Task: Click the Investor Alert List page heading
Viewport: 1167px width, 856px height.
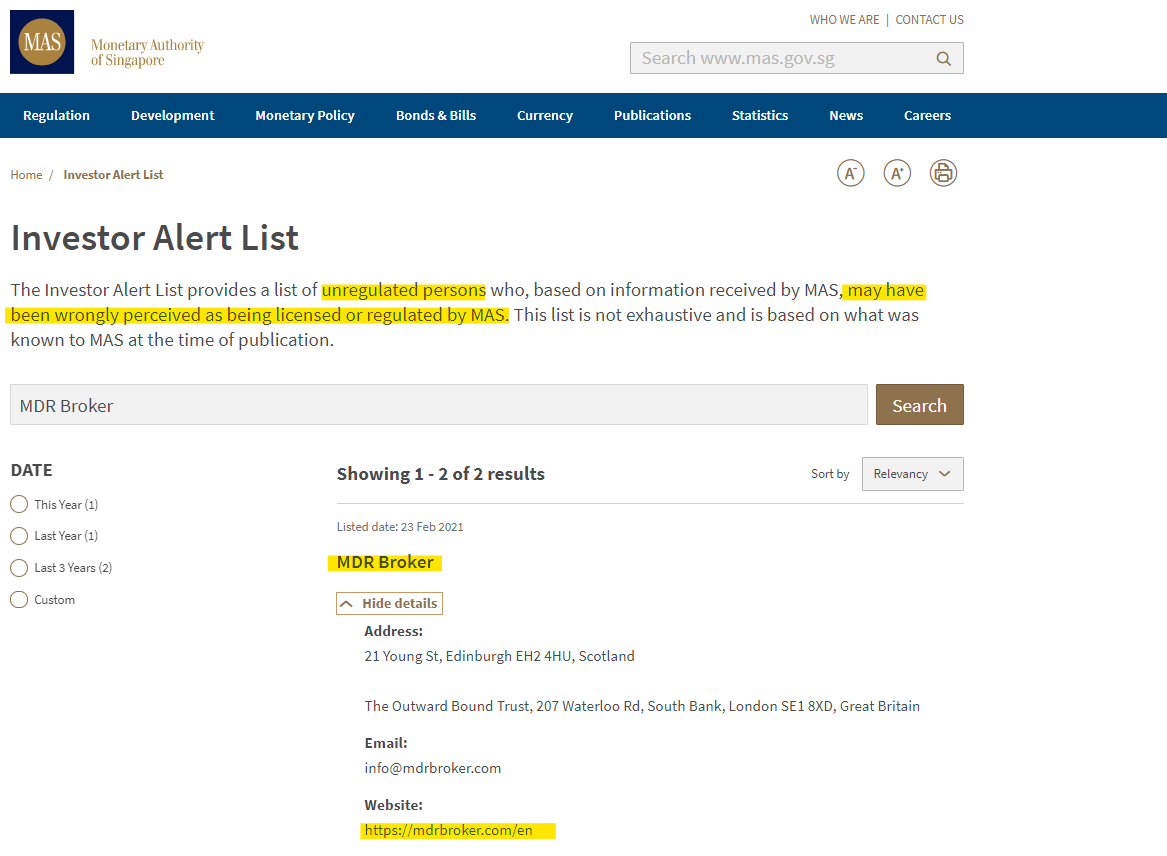Action: (155, 238)
